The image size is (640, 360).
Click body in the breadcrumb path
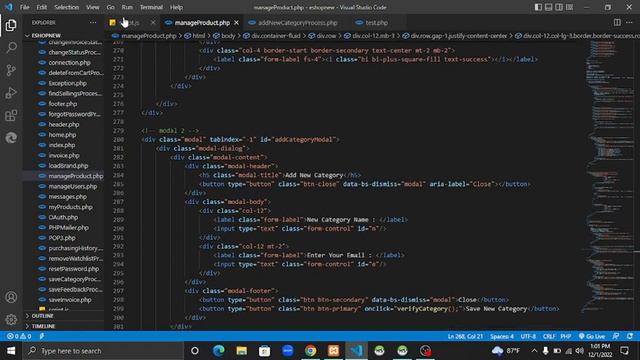[x=228, y=36]
